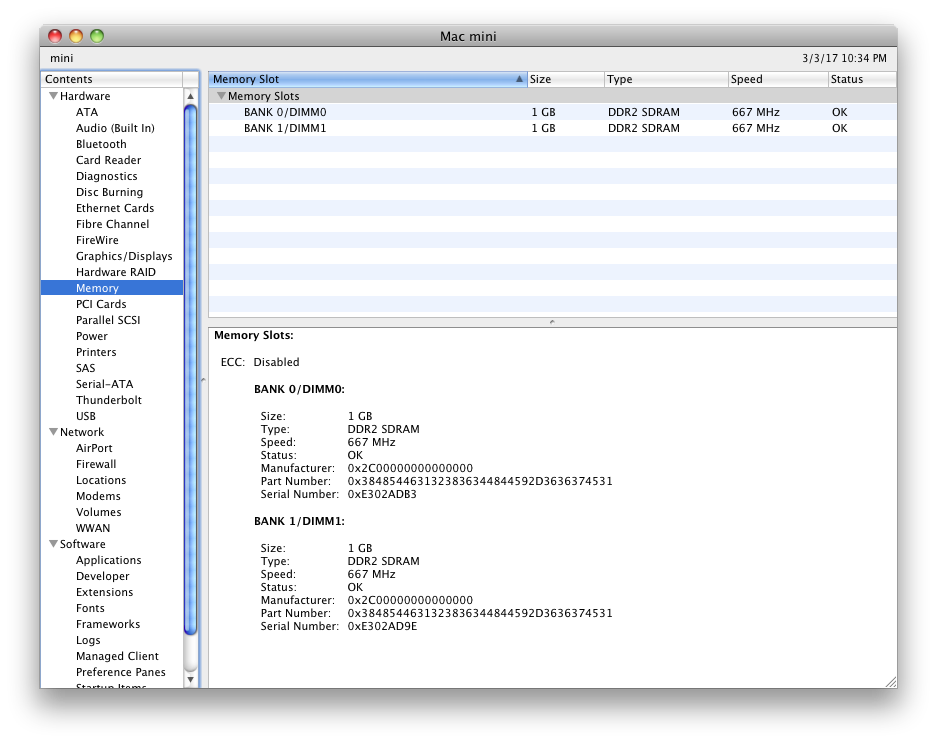Sort by Memory Slot column header
The width and height of the screenshot is (937, 743).
click(x=368, y=79)
